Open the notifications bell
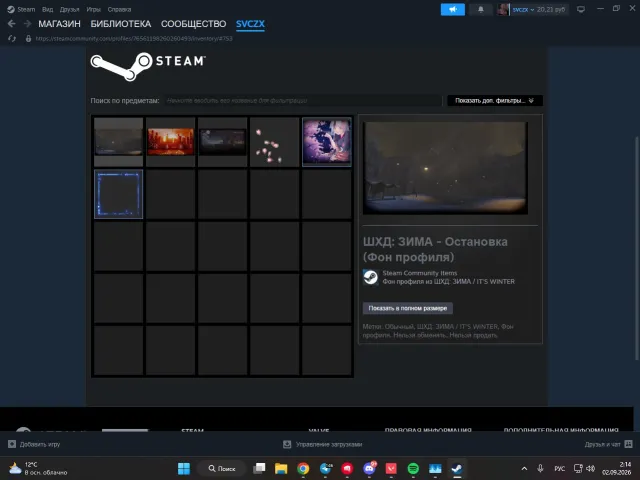 (x=480, y=9)
